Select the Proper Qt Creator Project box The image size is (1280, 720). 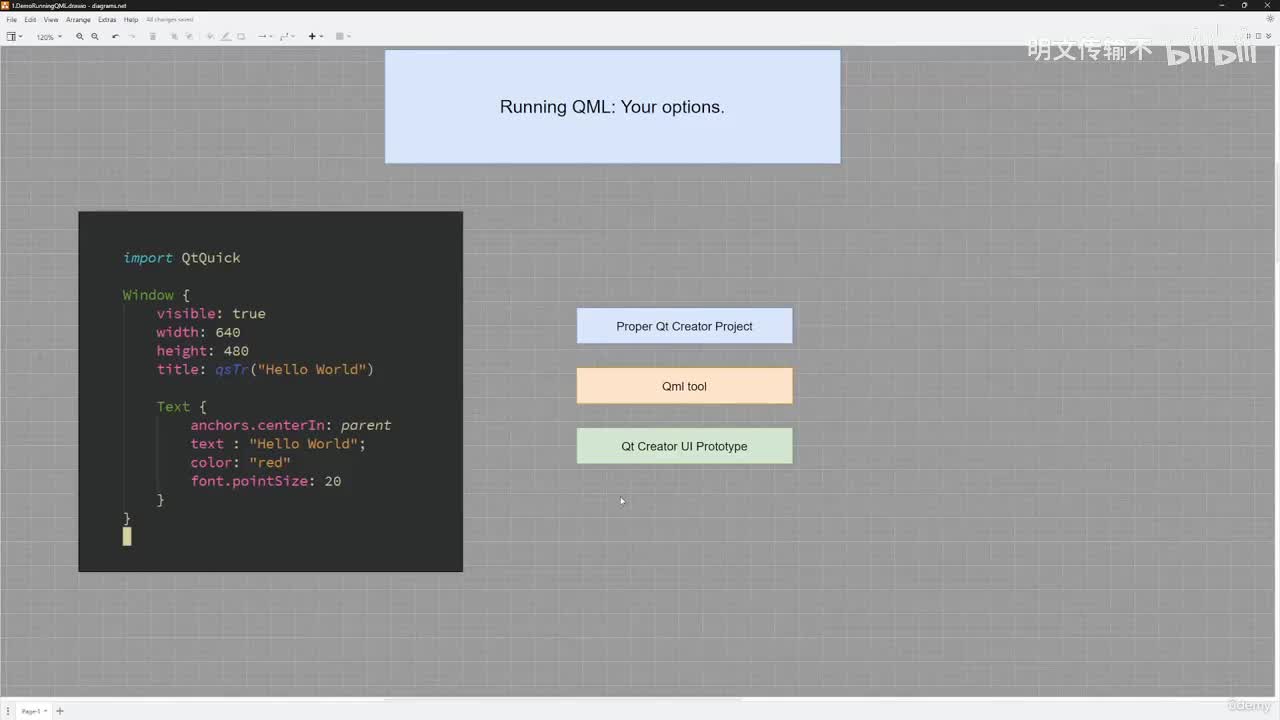tap(685, 326)
